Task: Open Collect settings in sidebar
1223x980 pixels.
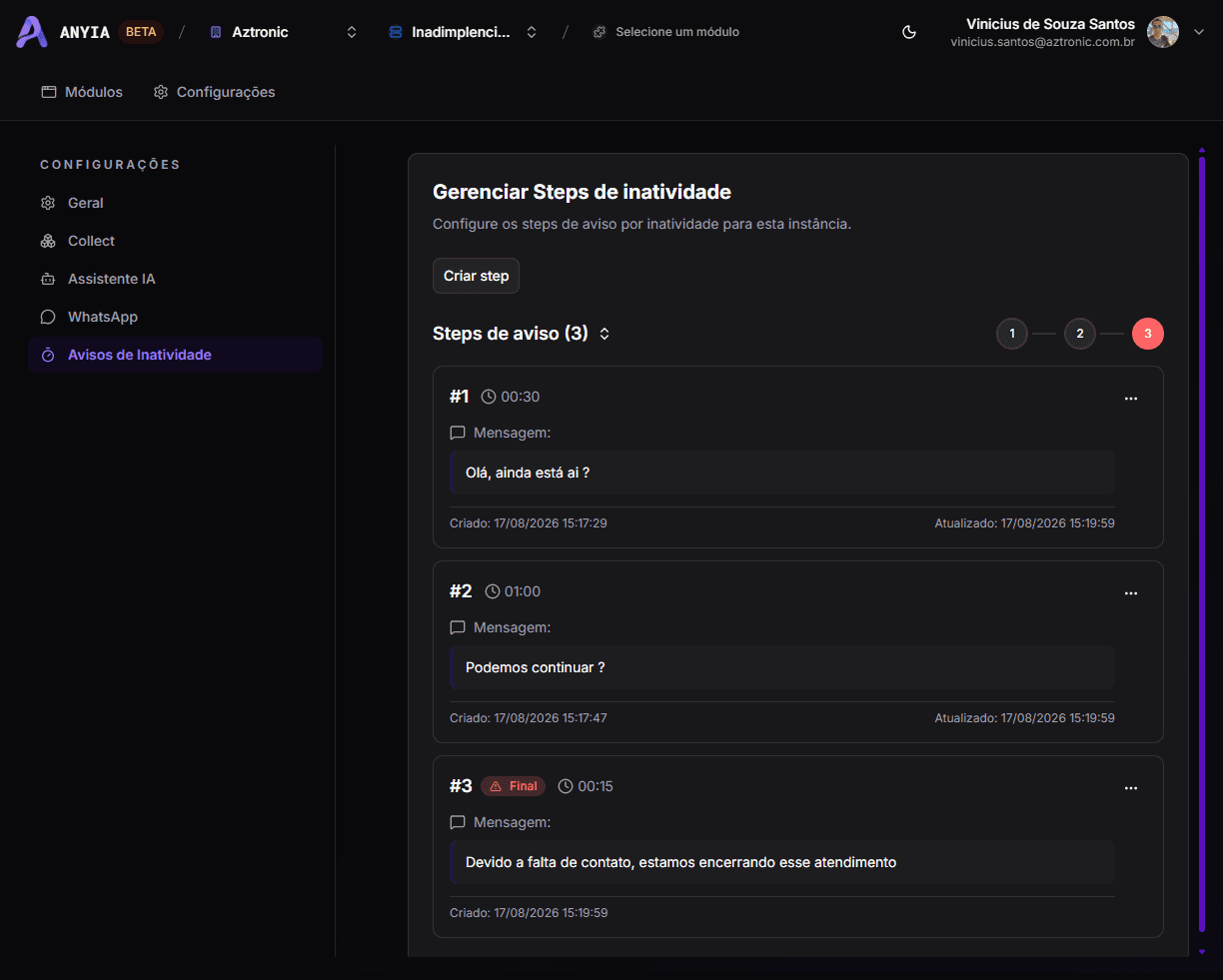Action: (x=175, y=241)
